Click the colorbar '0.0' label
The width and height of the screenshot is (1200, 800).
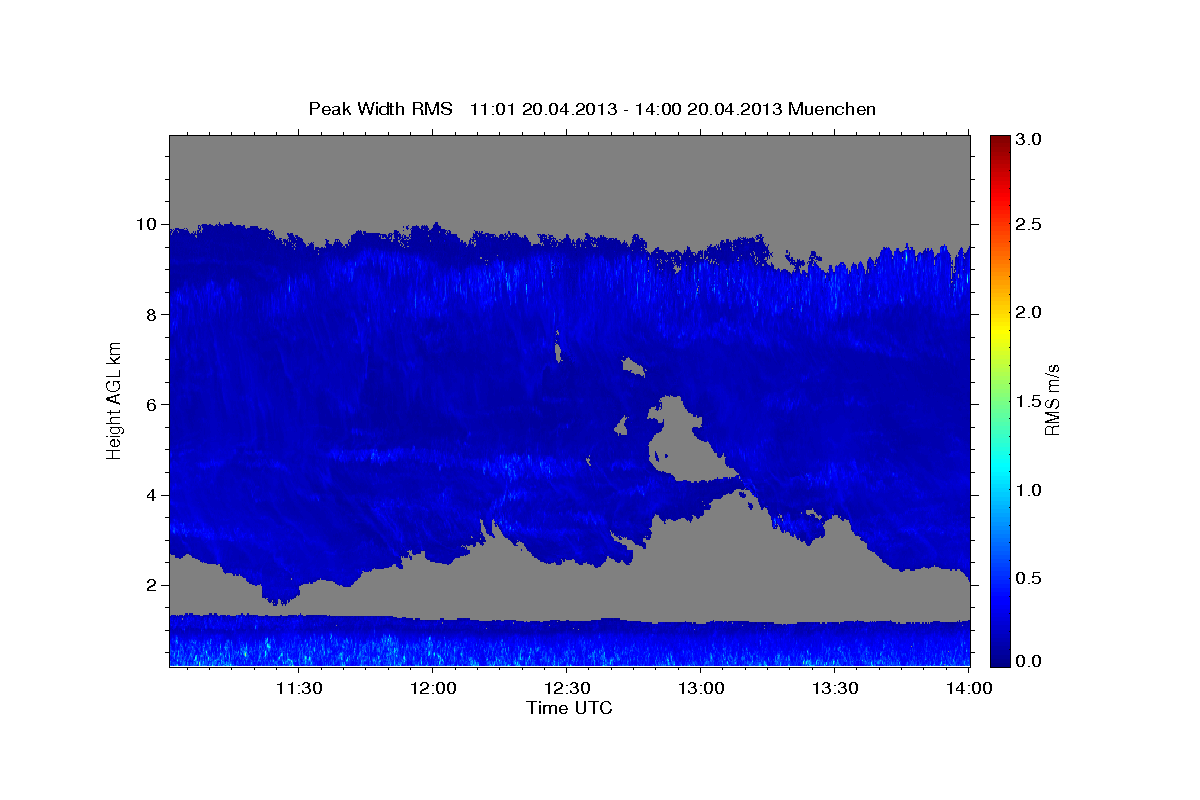click(1030, 661)
